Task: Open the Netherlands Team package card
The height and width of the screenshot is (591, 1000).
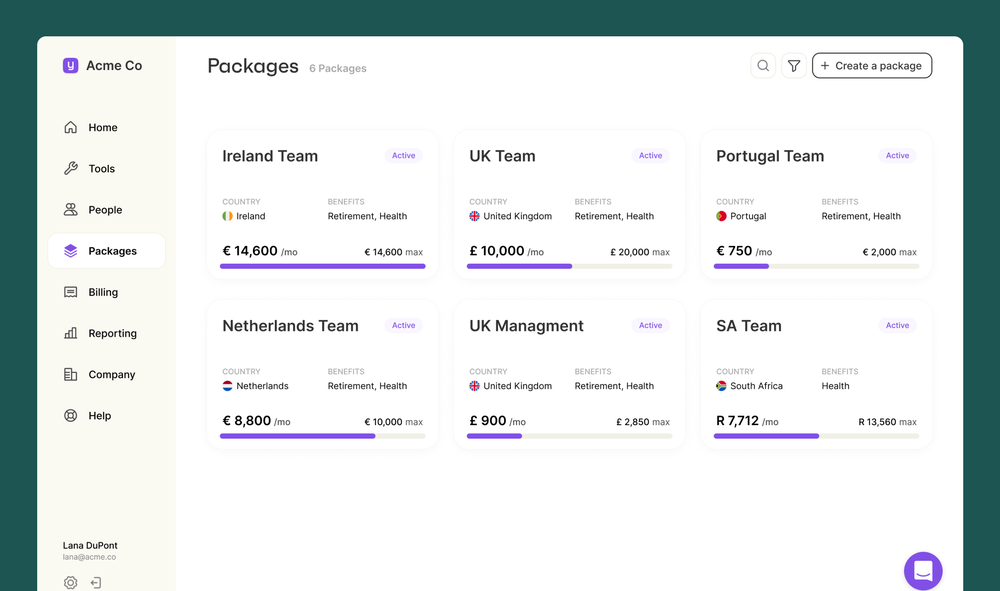Action: [x=323, y=374]
